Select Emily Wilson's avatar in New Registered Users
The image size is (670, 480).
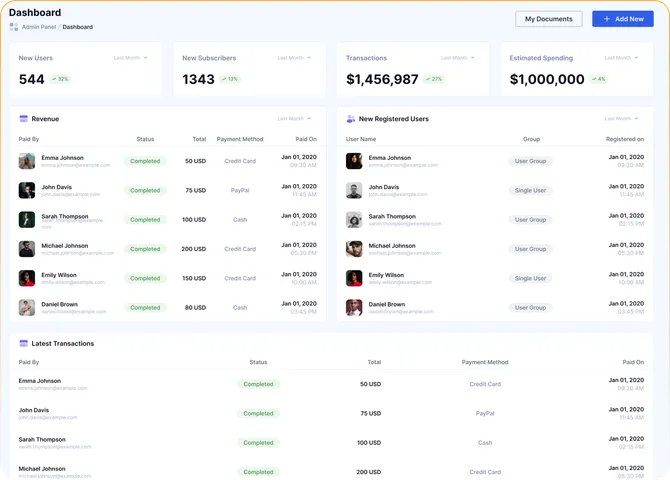tap(354, 278)
